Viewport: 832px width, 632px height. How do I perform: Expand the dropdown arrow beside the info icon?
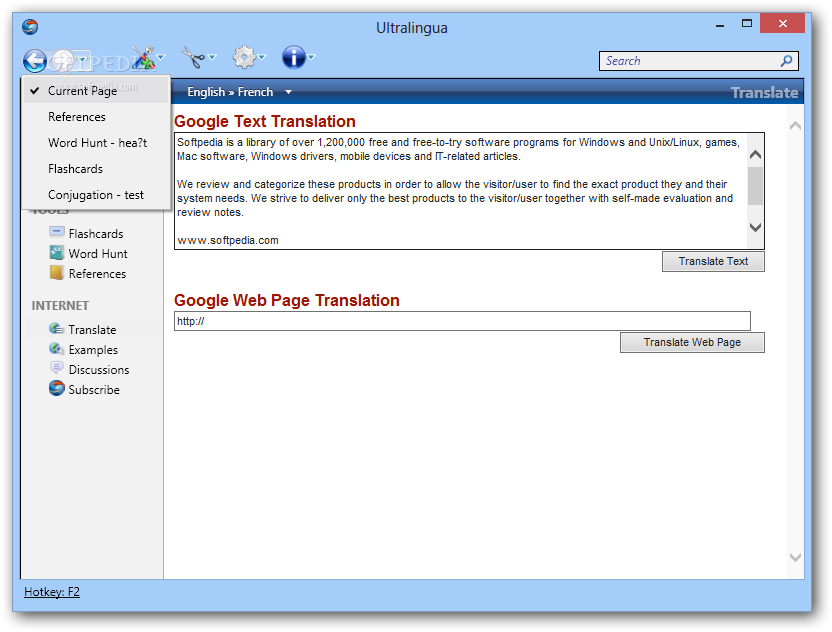click(x=312, y=57)
